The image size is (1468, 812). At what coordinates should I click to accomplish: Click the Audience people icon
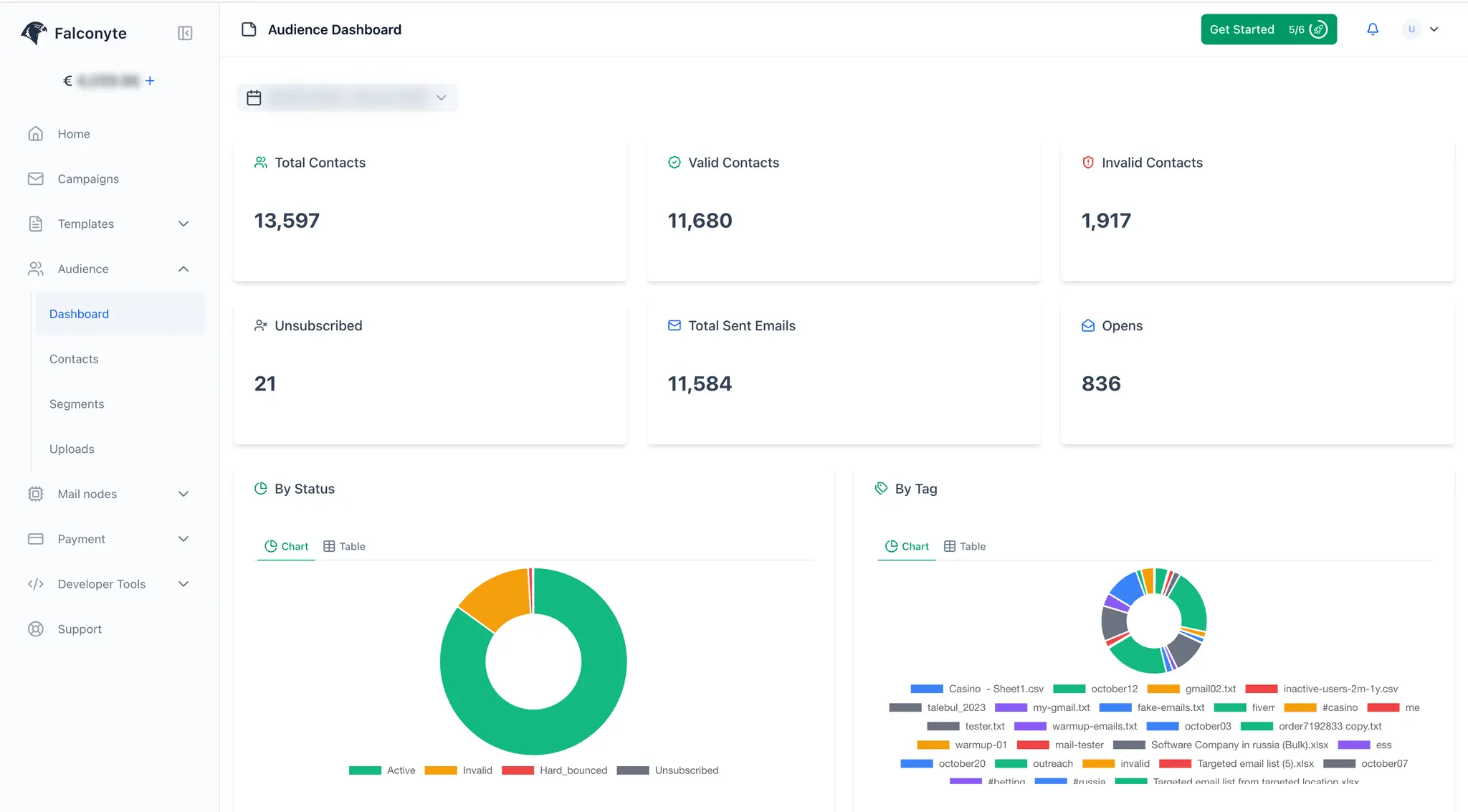coord(36,269)
